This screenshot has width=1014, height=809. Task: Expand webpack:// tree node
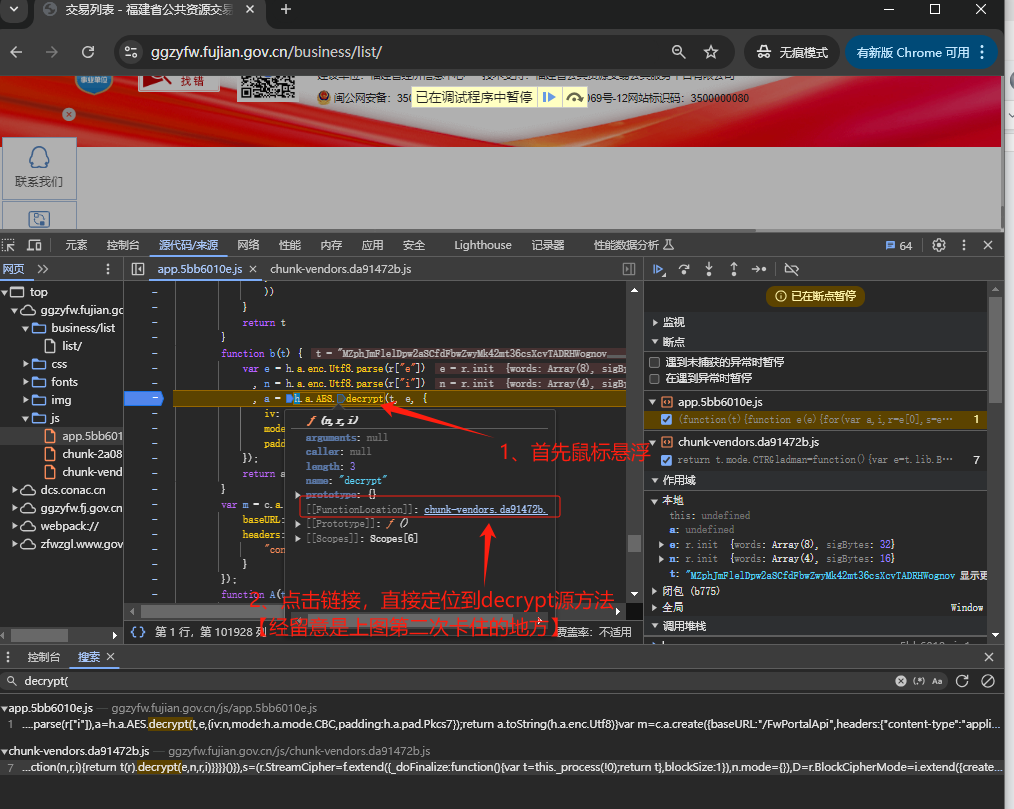click(15, 526)
